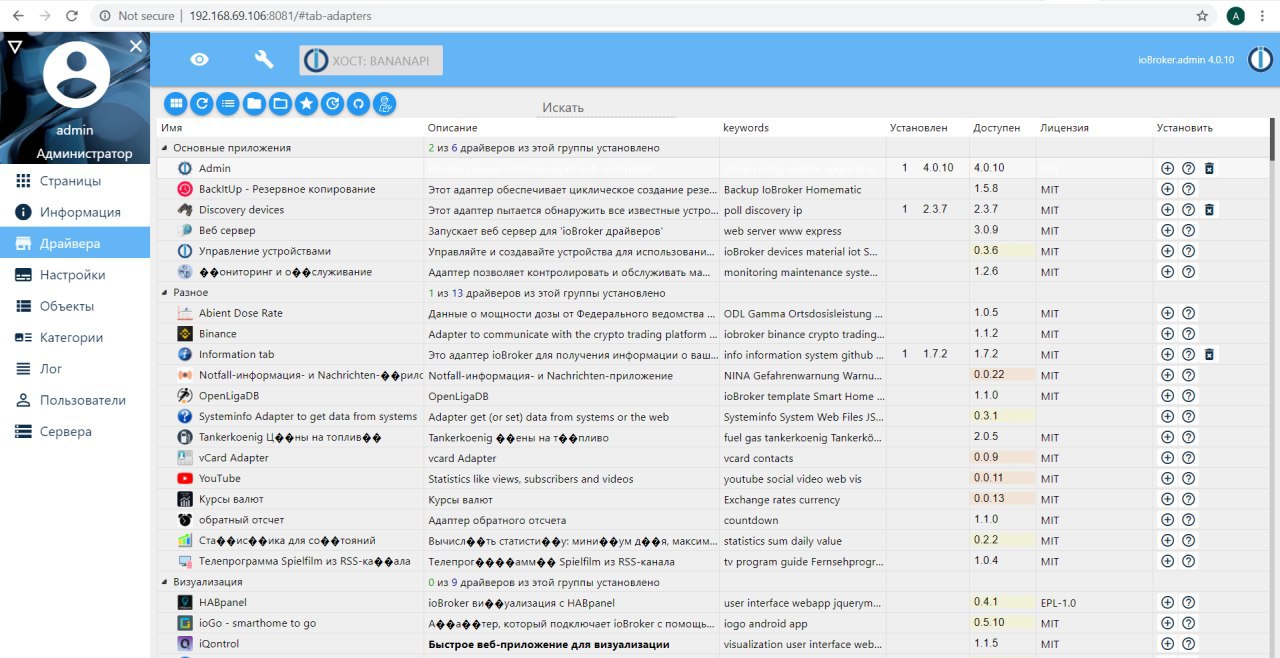
Task: Click the browser reload button
Action: tap(72, 16)
